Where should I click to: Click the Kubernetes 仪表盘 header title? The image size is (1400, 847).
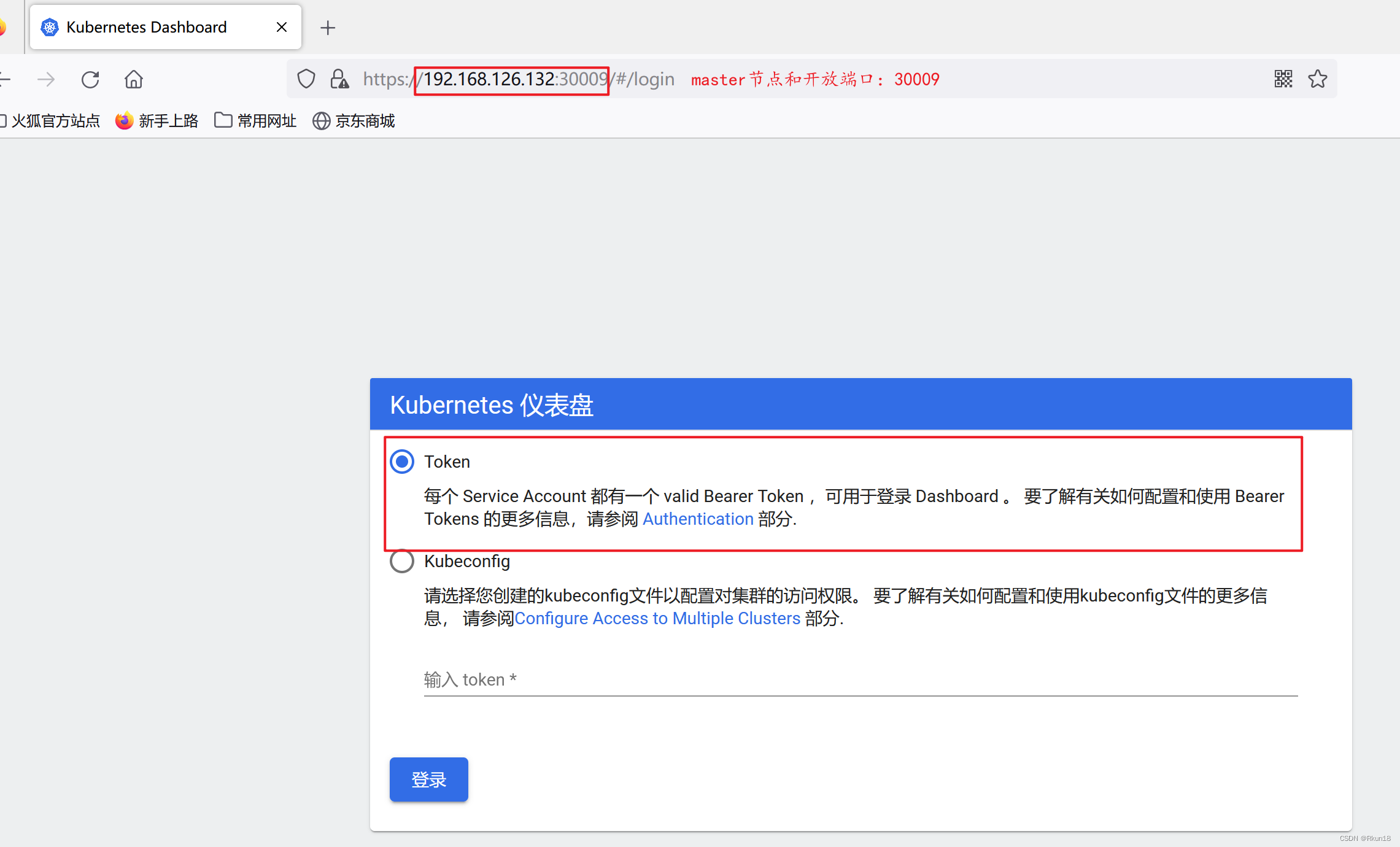[492, 405]
